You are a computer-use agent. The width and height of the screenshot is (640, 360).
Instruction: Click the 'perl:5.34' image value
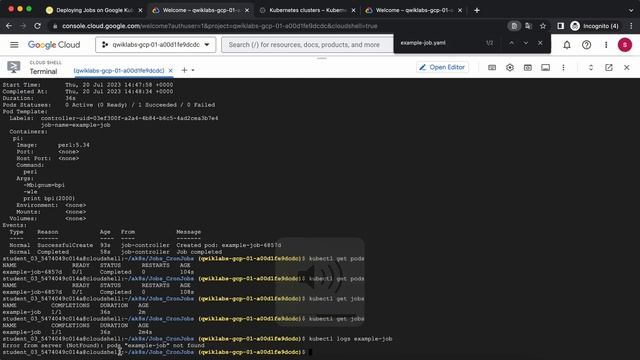point(73,145)
